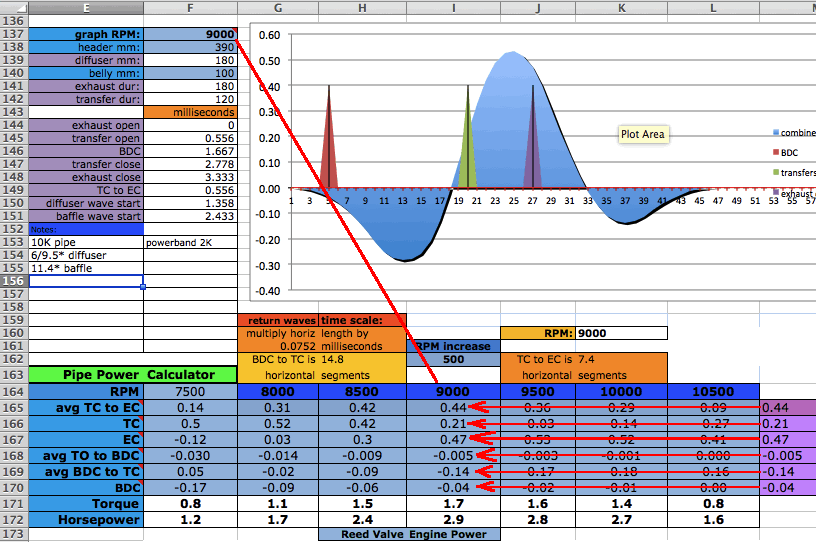Click the blue combined legend swatch
Image resolution: width=816 pixels, height=542 pixels.
(x=776, y=132)
